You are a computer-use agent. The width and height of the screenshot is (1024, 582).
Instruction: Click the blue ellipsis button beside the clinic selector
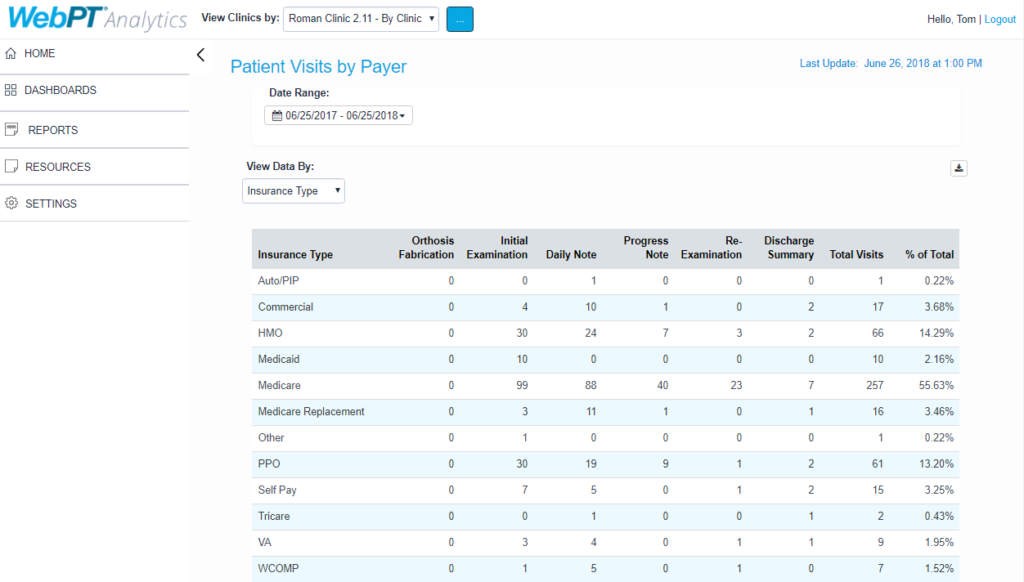pos(460,18)
